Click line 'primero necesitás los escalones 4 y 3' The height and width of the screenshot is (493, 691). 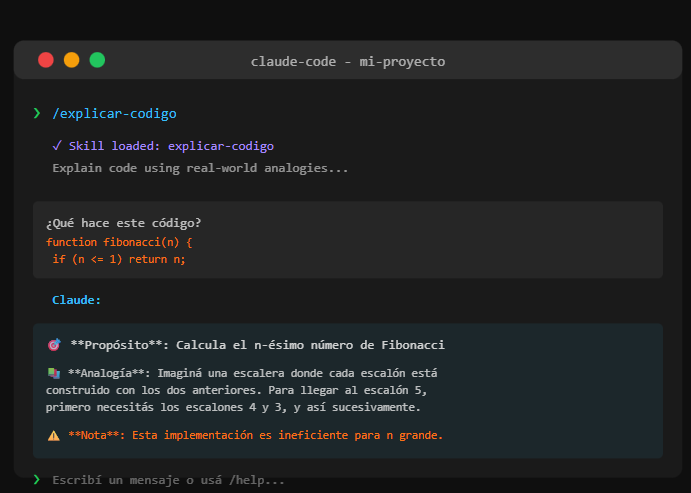233,407
